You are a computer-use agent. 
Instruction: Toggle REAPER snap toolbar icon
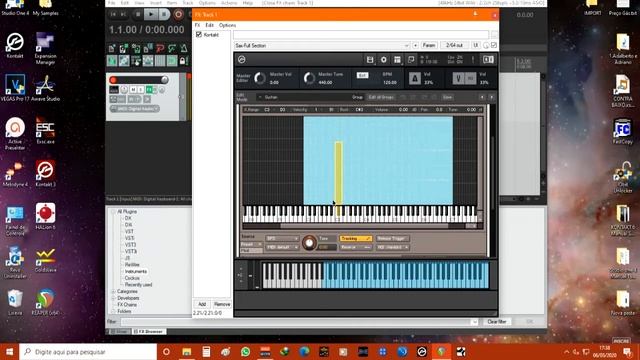click(x=172, y=61)
